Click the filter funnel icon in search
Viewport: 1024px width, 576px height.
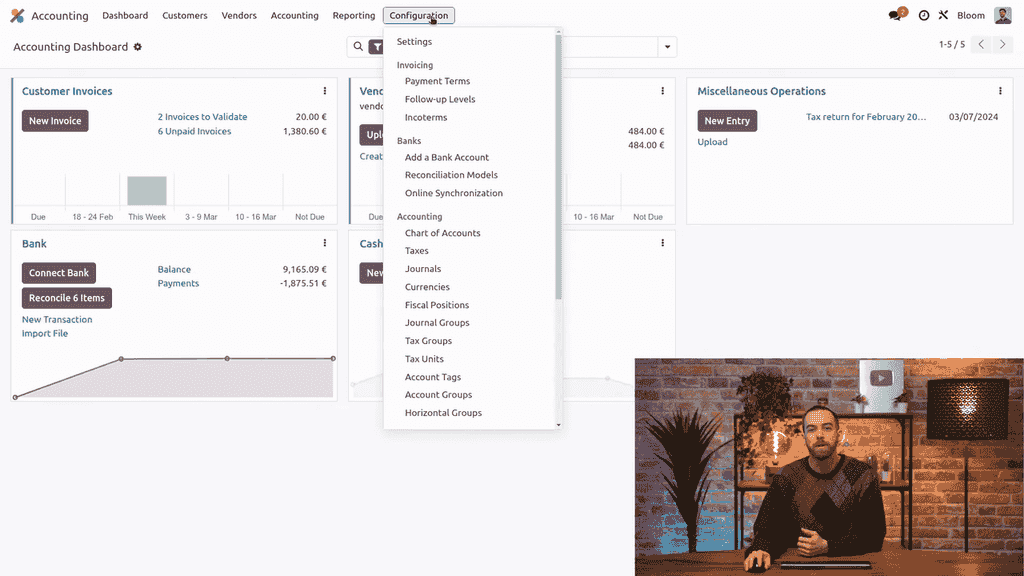click(x=377, y=47)
